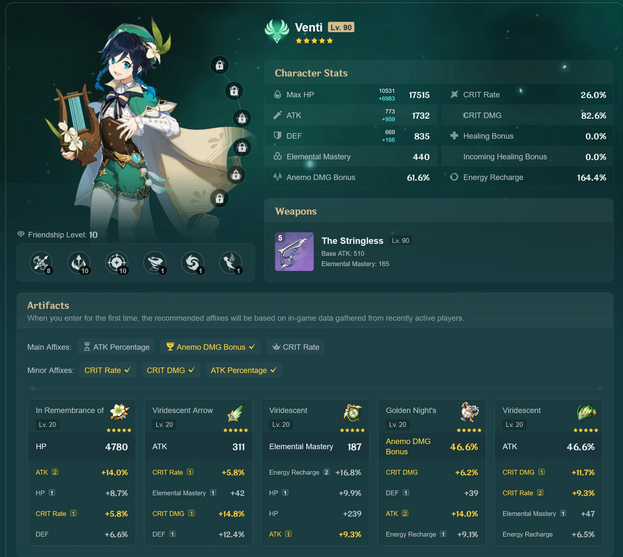Click the Elemental Mastery value 440
Screen dimensions: 623x557
click(421, 157)
